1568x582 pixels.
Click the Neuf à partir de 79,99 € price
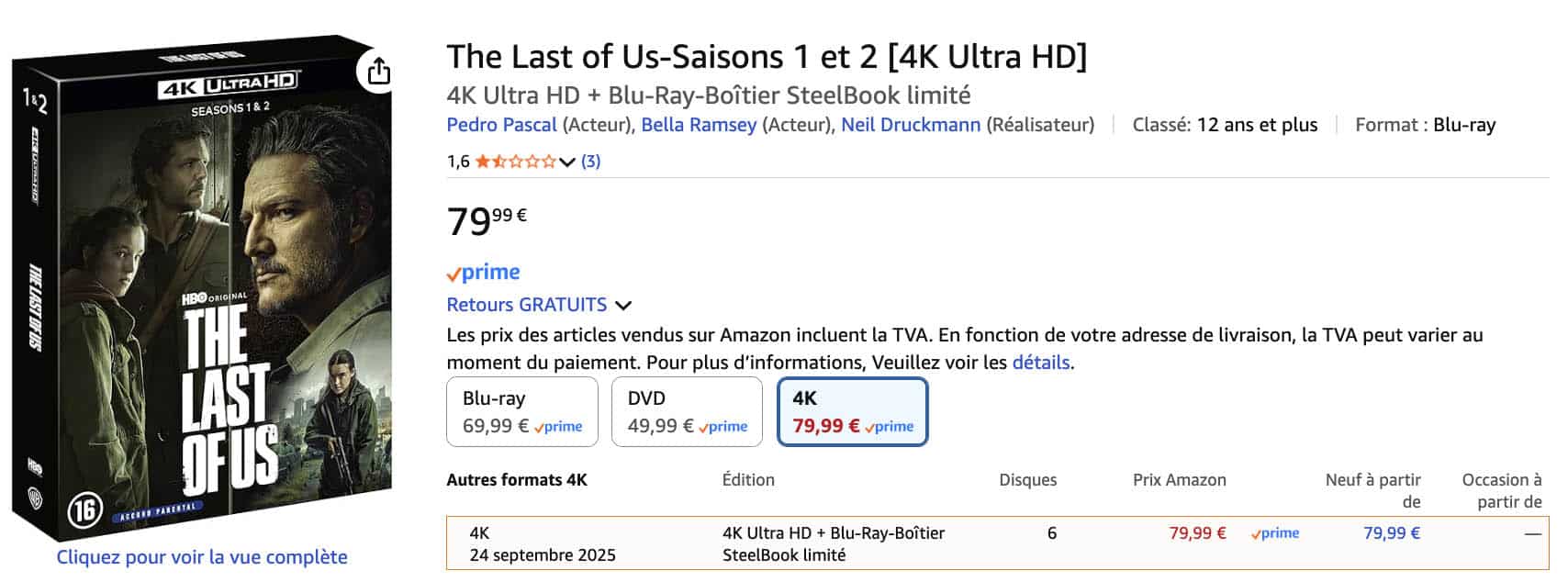coord(1391,533)
